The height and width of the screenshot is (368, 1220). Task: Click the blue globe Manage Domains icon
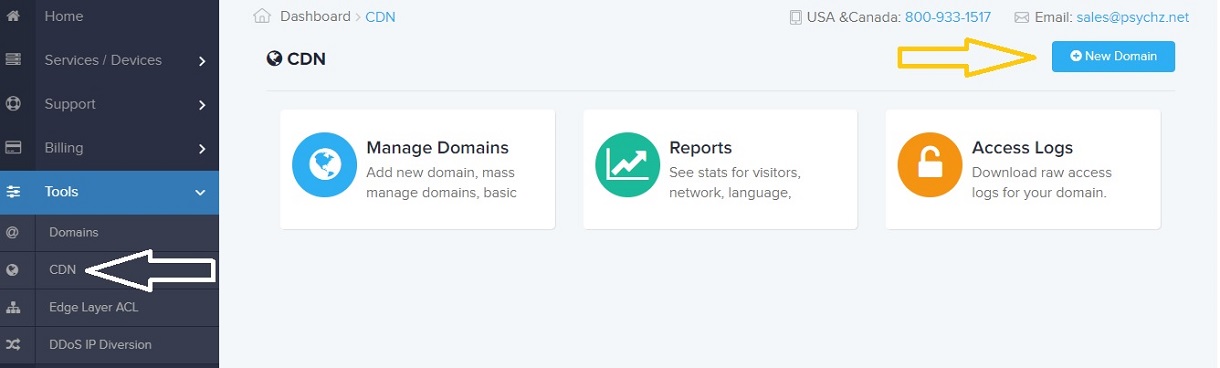(325, 165)
